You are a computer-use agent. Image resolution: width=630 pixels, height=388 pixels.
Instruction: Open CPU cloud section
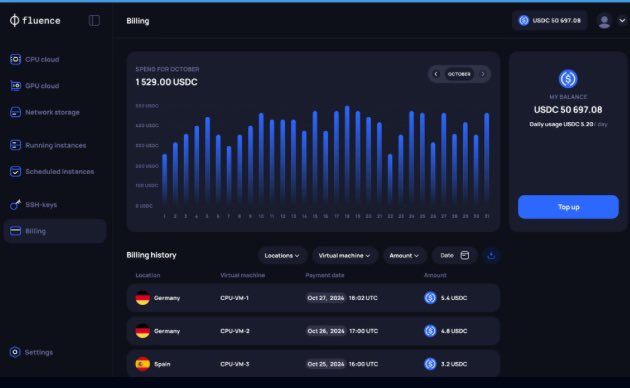click(42, 59)
